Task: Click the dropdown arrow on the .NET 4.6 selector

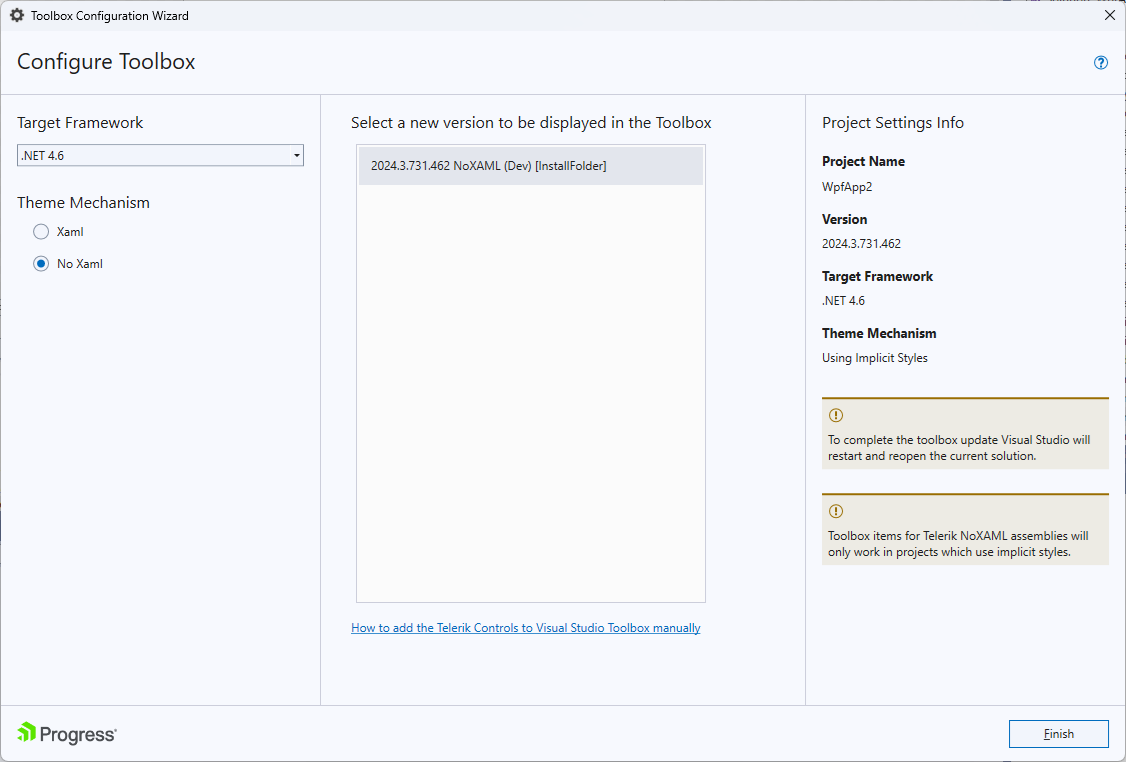Action: coord(296,155)
